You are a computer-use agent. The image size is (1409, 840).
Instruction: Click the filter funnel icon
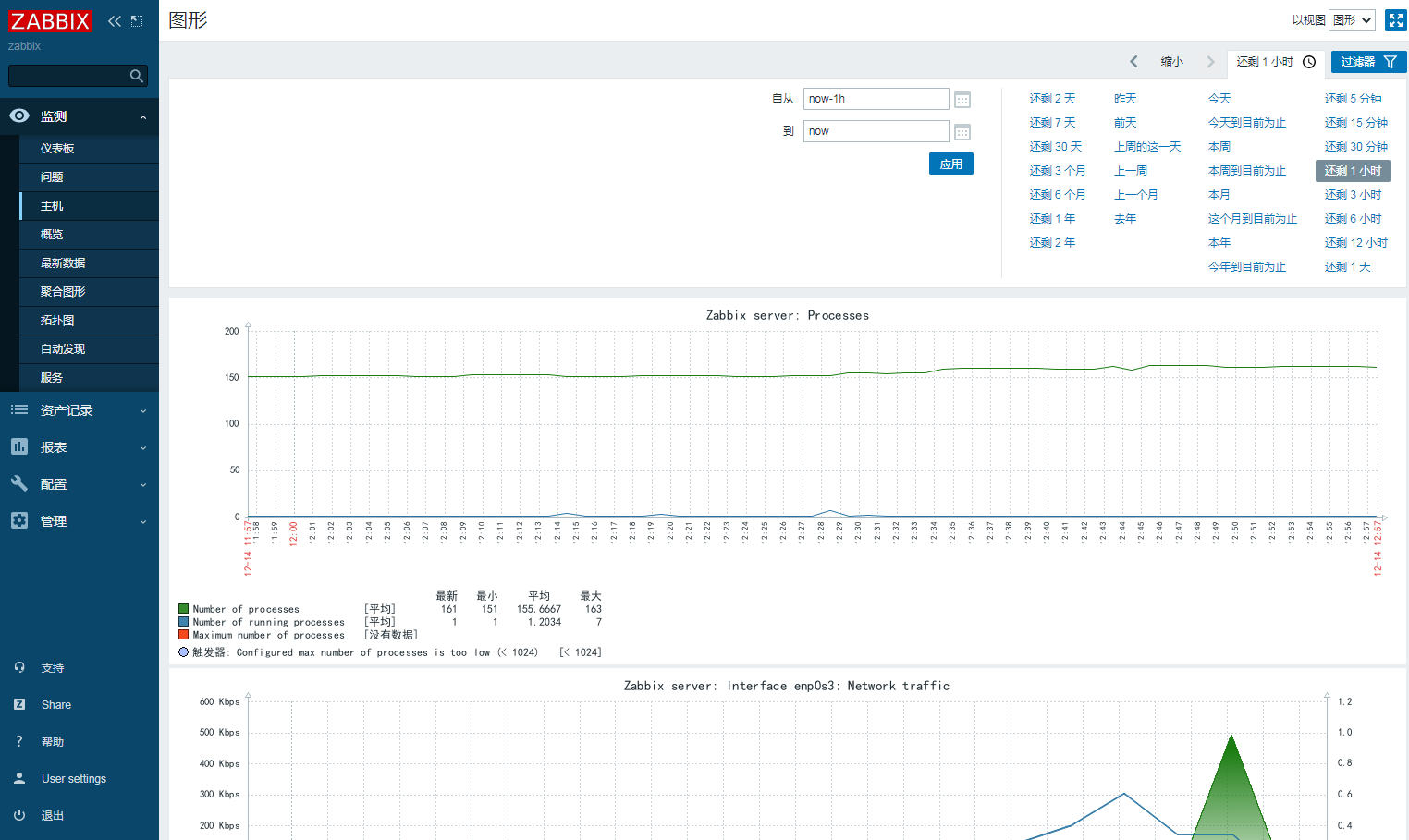[x=1391, y=62]
